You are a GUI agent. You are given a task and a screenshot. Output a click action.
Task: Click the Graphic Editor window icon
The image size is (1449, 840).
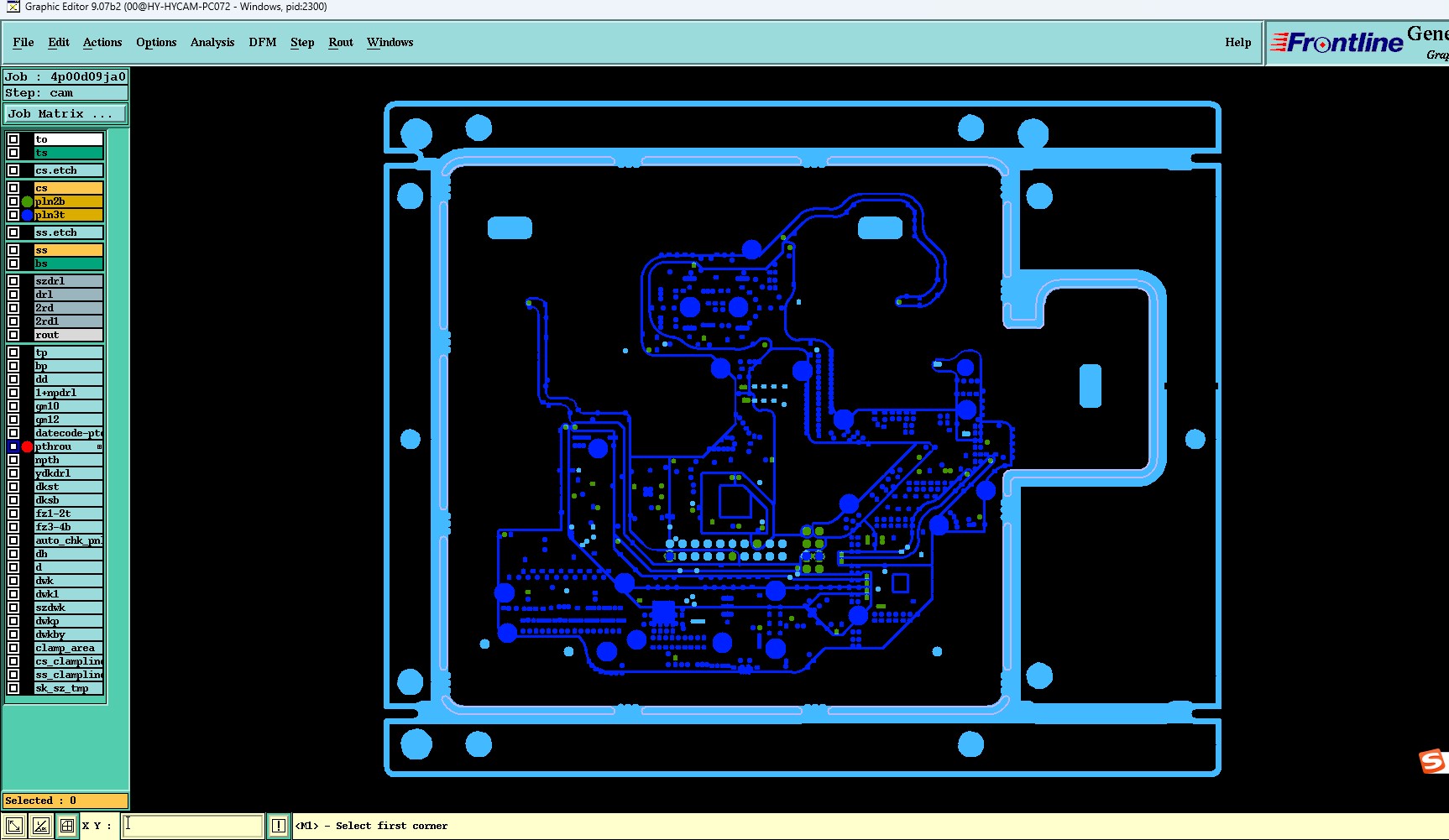tap(13, 7)
